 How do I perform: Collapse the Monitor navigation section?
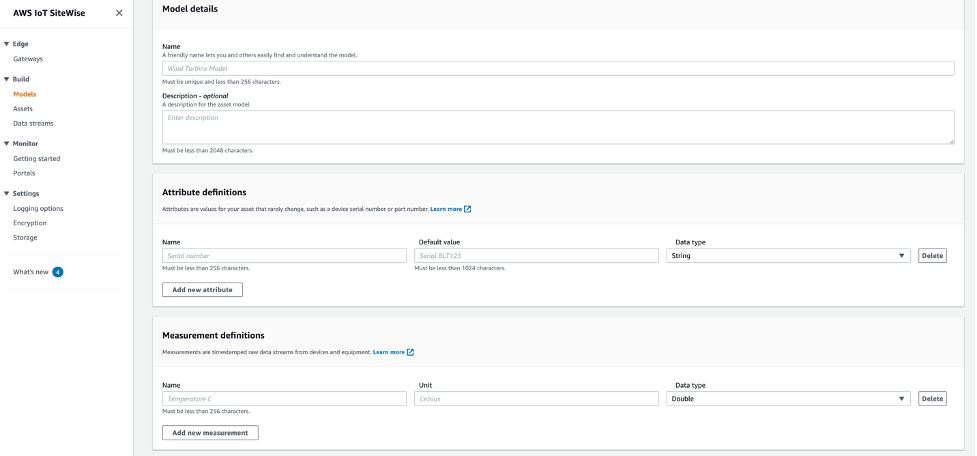tap(6, 144)
